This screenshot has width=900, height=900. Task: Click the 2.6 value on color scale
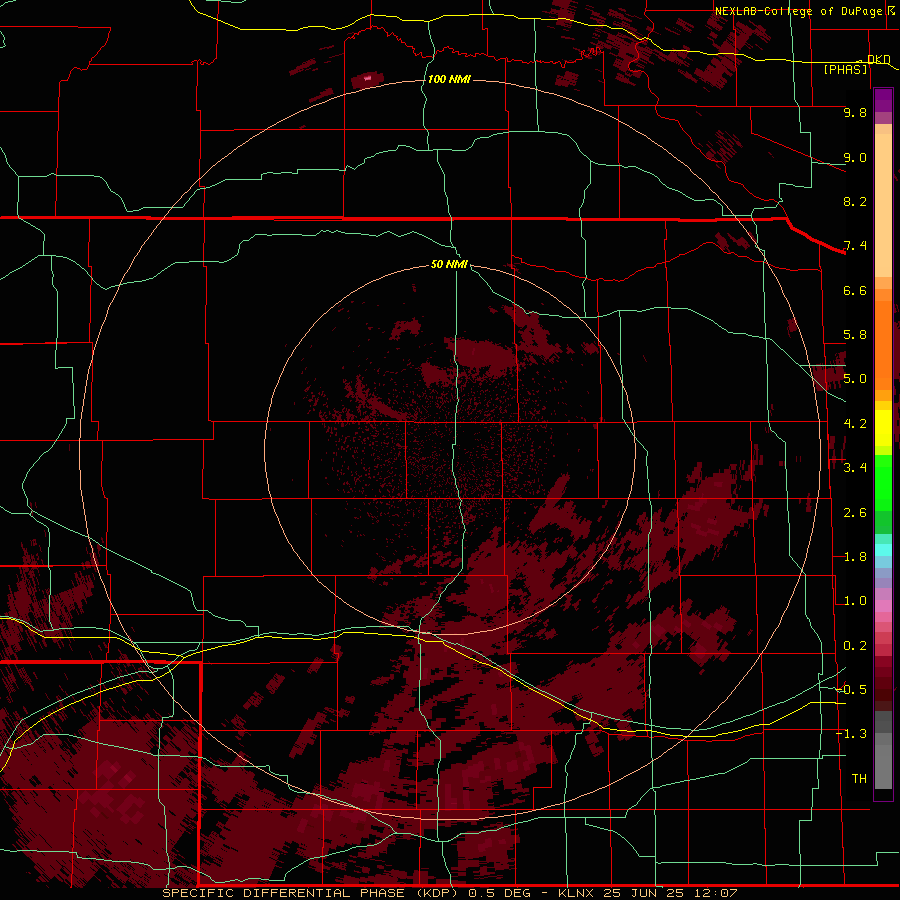pos(855,513)
